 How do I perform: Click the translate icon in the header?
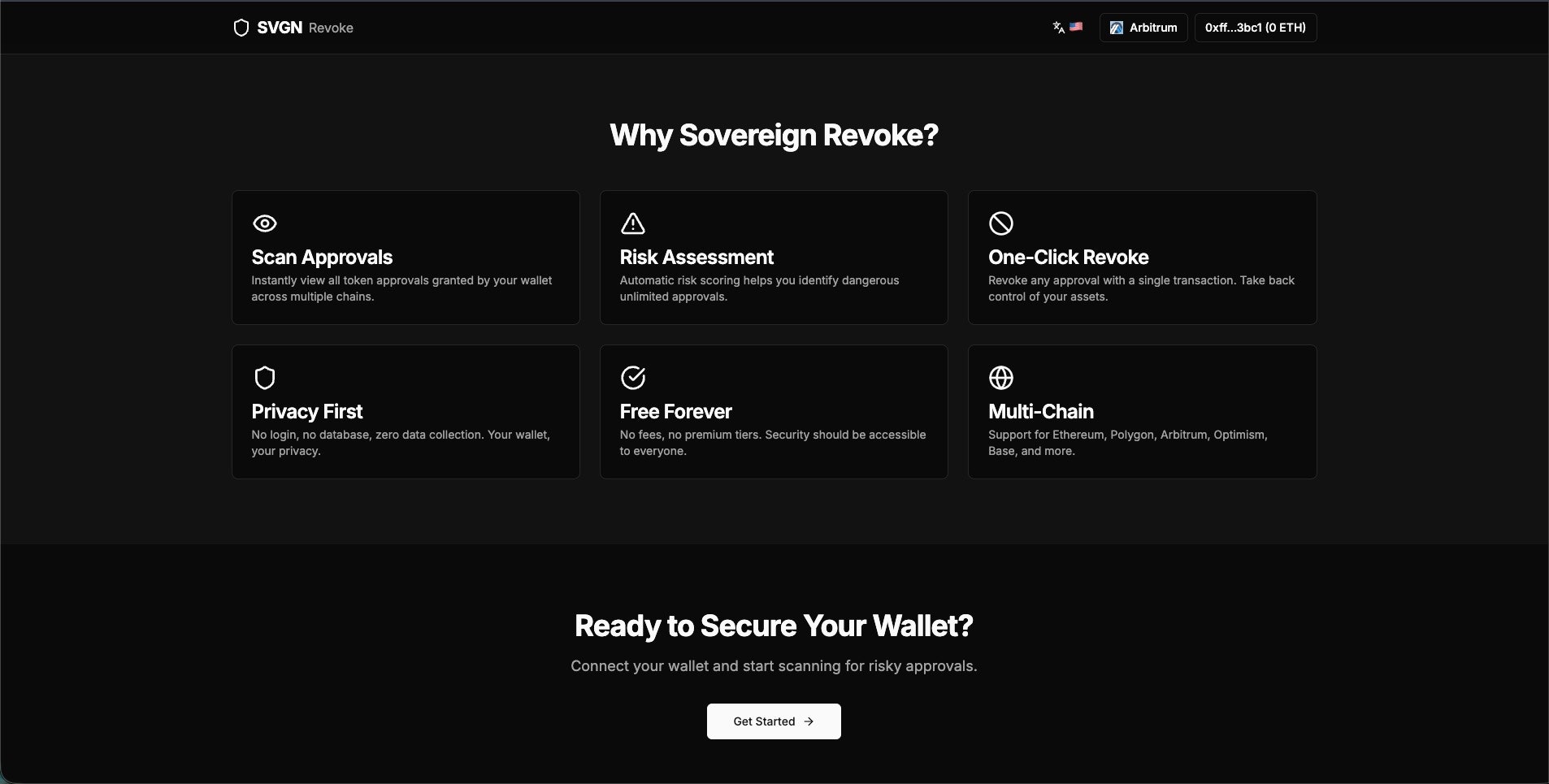pos(1058,27)
